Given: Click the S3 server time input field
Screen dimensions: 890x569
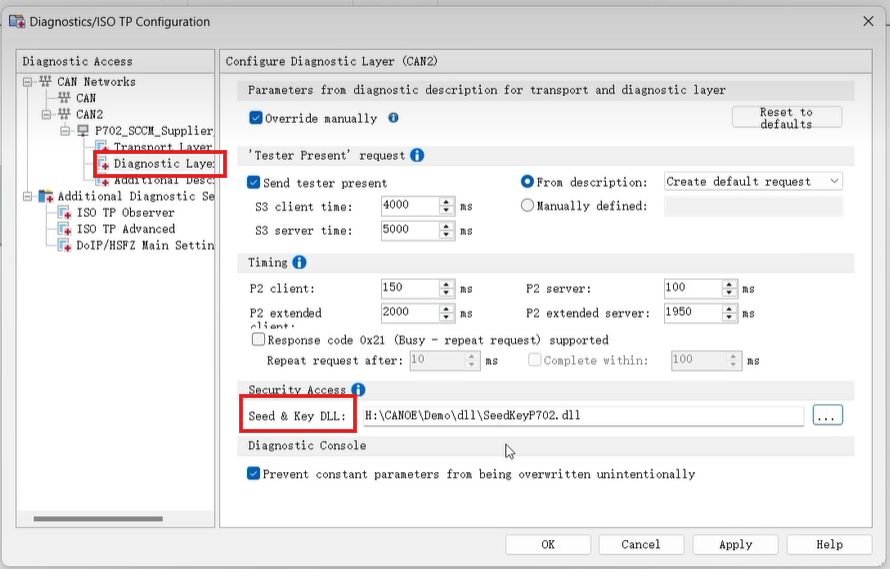Looking at the screenshot, I should 410,230.
